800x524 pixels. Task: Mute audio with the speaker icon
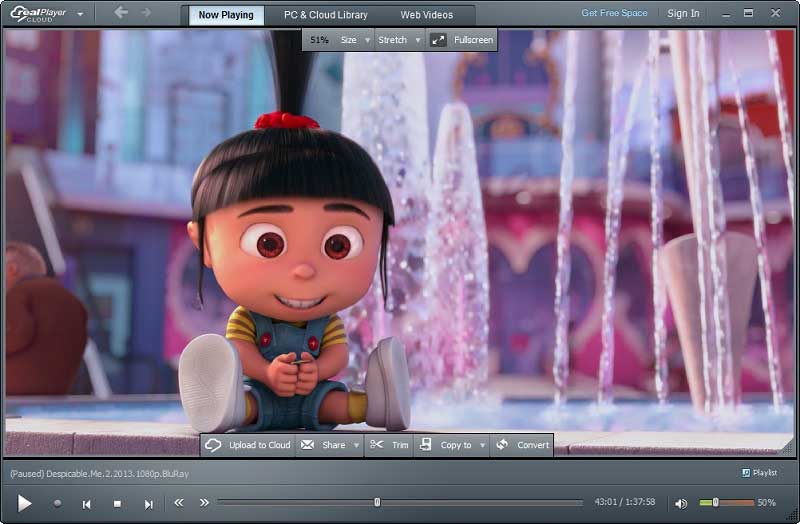click(x=681, y=504)
